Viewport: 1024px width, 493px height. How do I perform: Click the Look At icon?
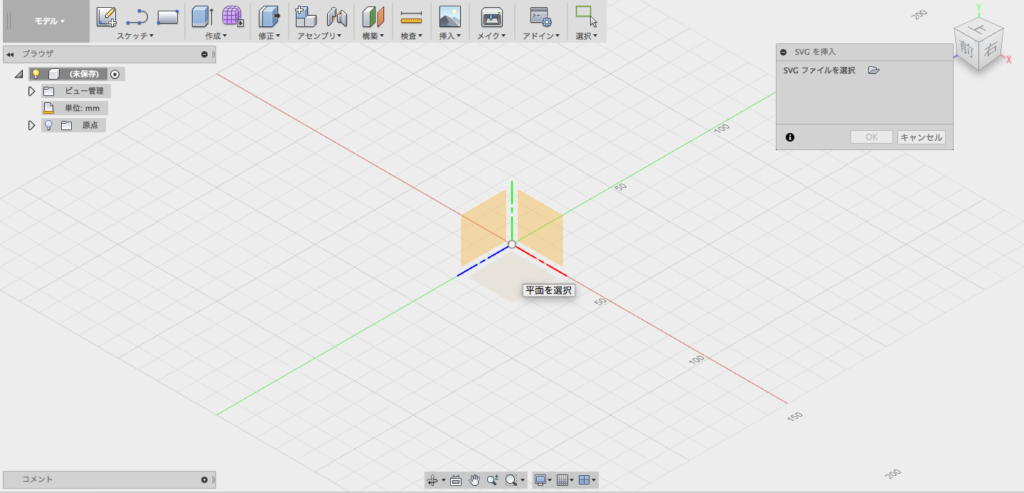click(x=456, y=480)
